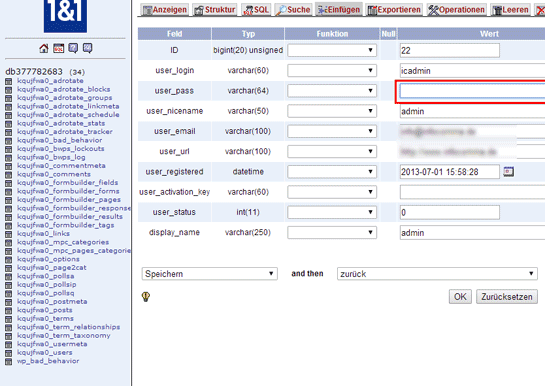The image size is (545, 386).
Task: Click the Leeren tab
Action: point(511,10)
